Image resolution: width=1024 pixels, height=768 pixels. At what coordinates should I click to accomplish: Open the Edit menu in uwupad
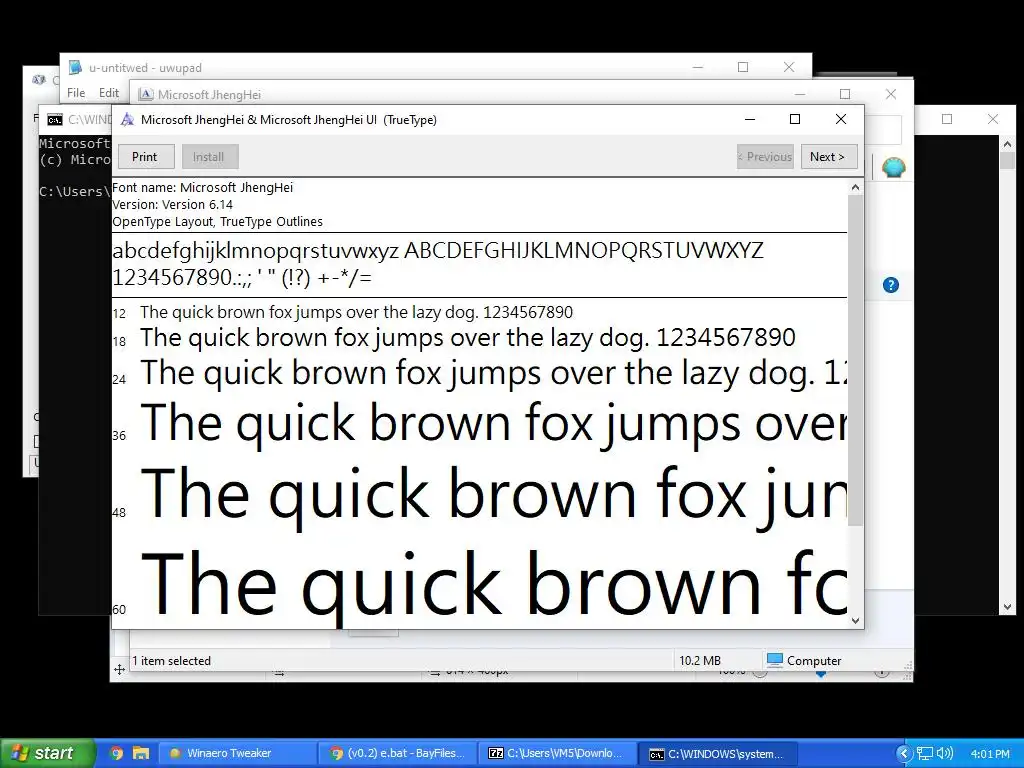(108, 93)
